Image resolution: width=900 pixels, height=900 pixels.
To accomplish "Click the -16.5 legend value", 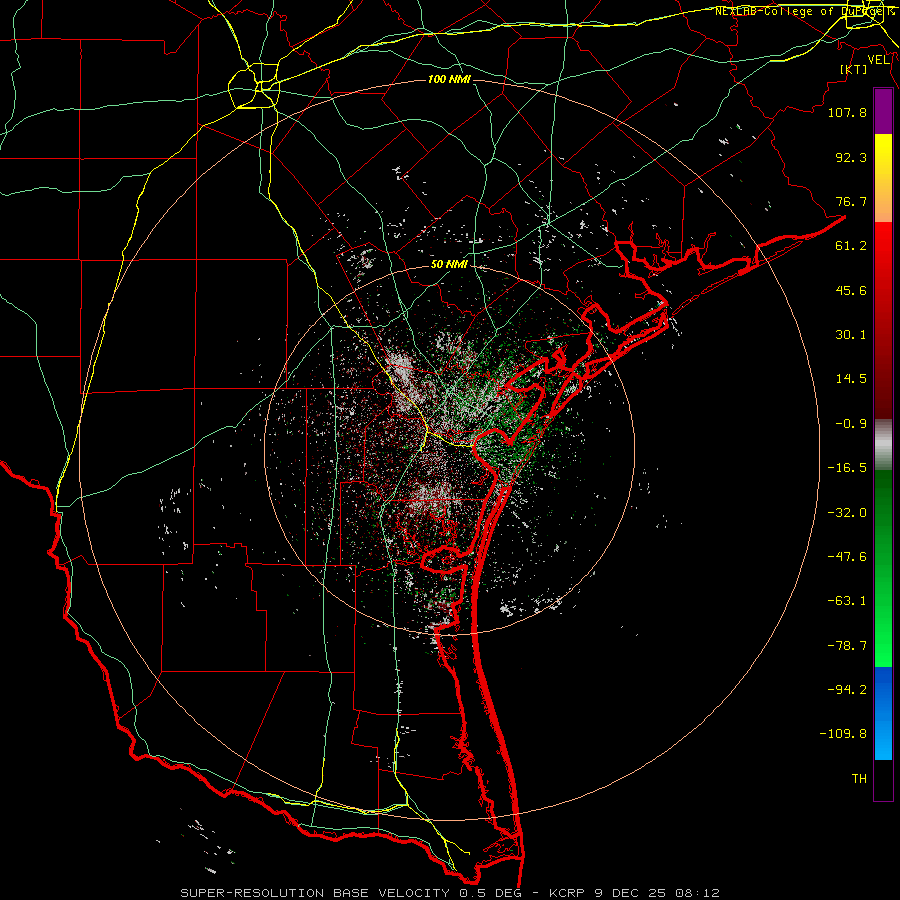I will tap(847, 468).
